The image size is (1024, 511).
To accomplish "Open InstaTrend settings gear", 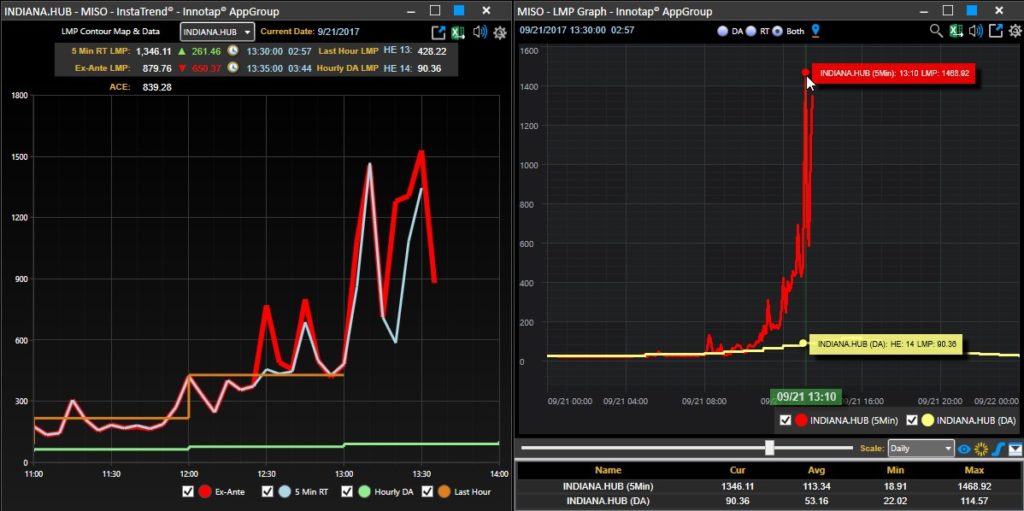I will [500, 33].
